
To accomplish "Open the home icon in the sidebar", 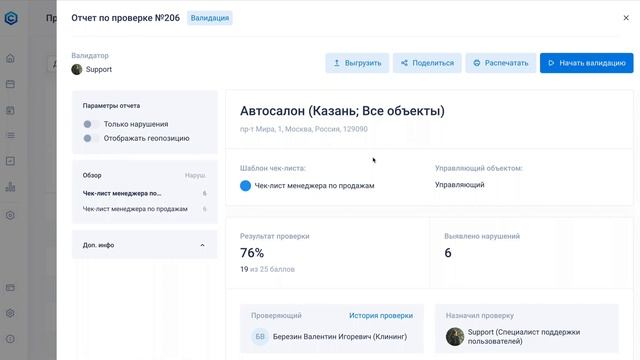I will 11,58.
